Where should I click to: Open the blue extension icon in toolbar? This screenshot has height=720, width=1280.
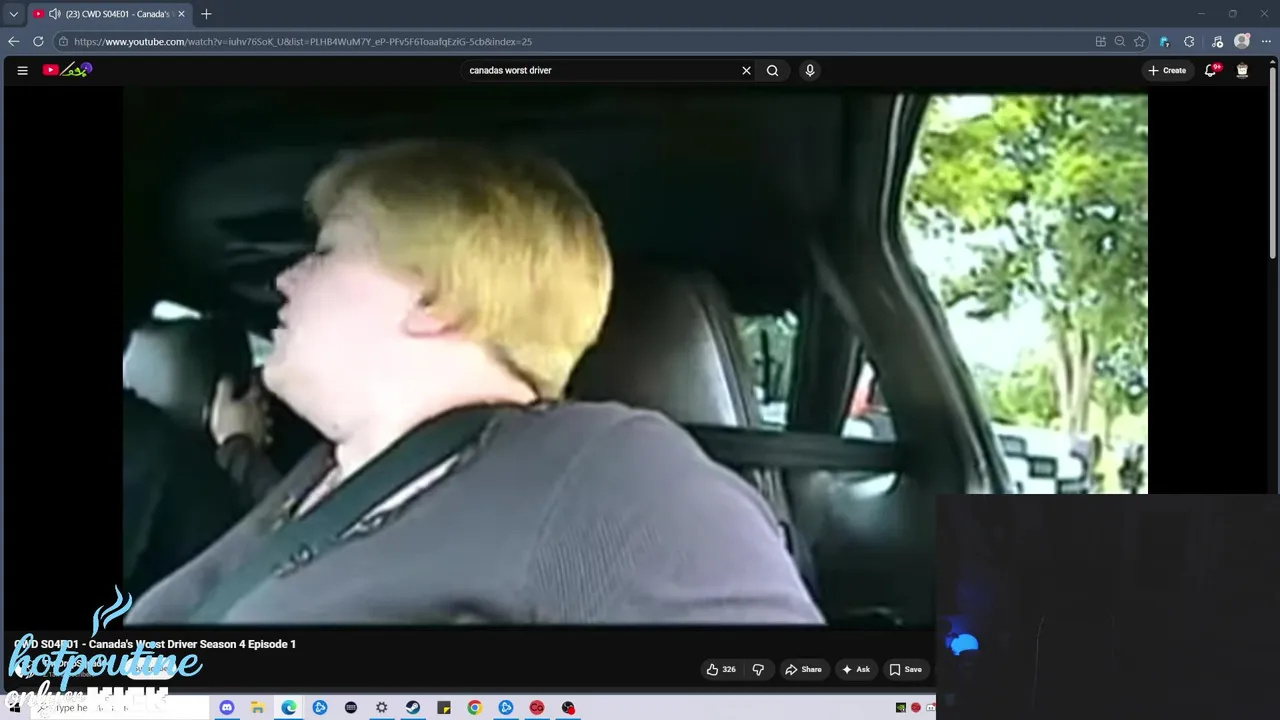[1165, 41]
